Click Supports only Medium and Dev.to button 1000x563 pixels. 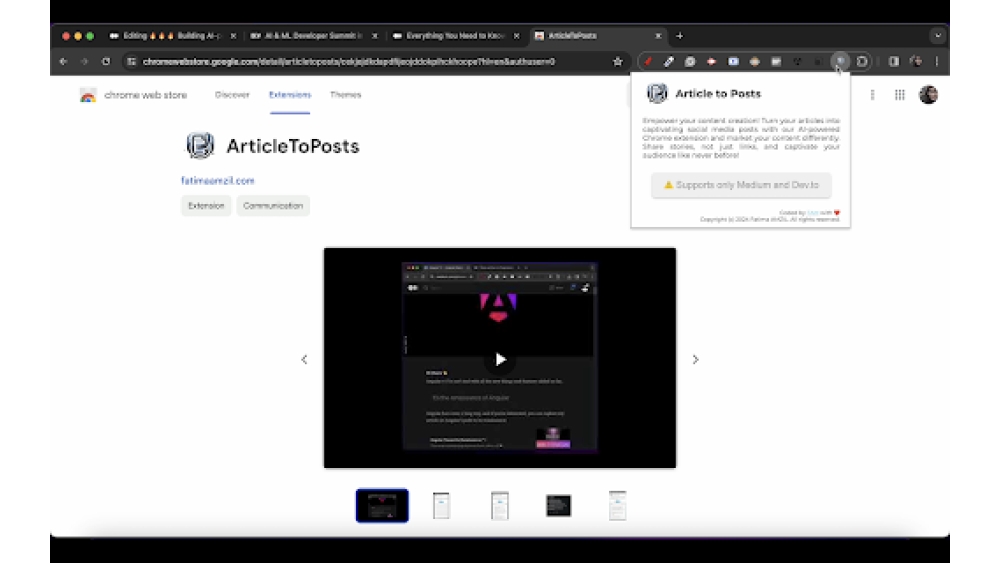coord(741,185)
